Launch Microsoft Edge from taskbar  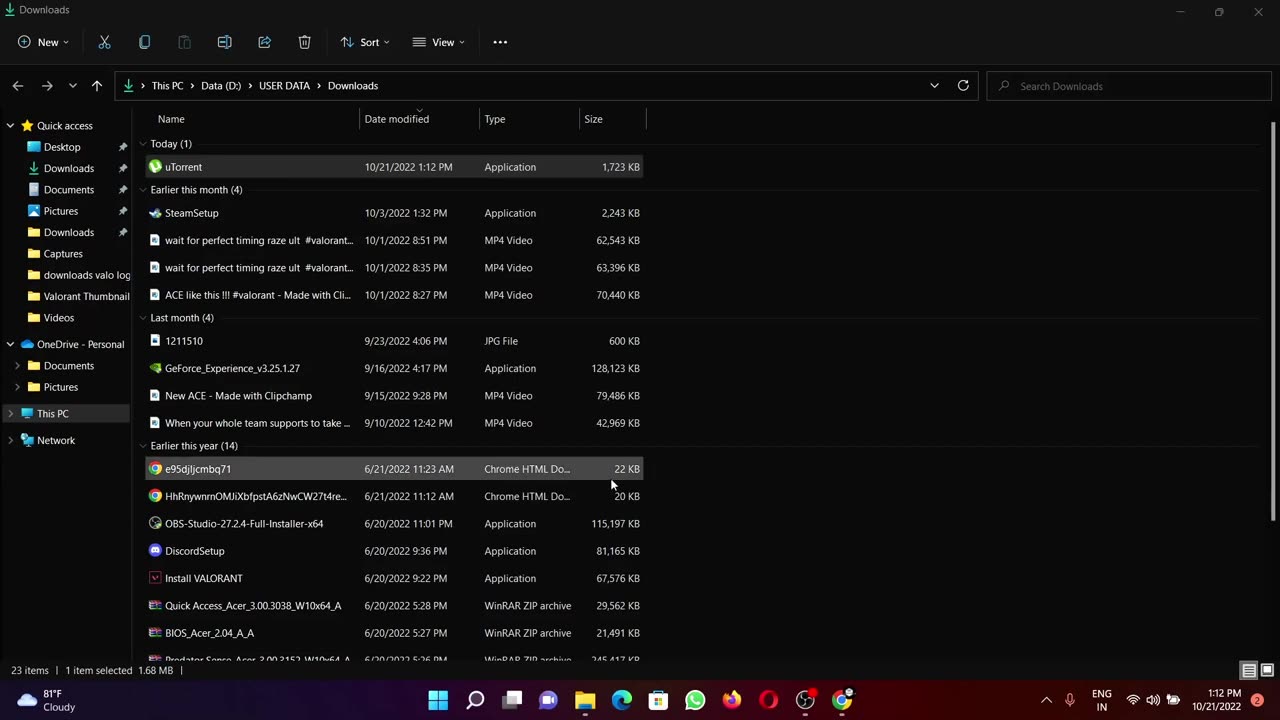tap(622, 700)
